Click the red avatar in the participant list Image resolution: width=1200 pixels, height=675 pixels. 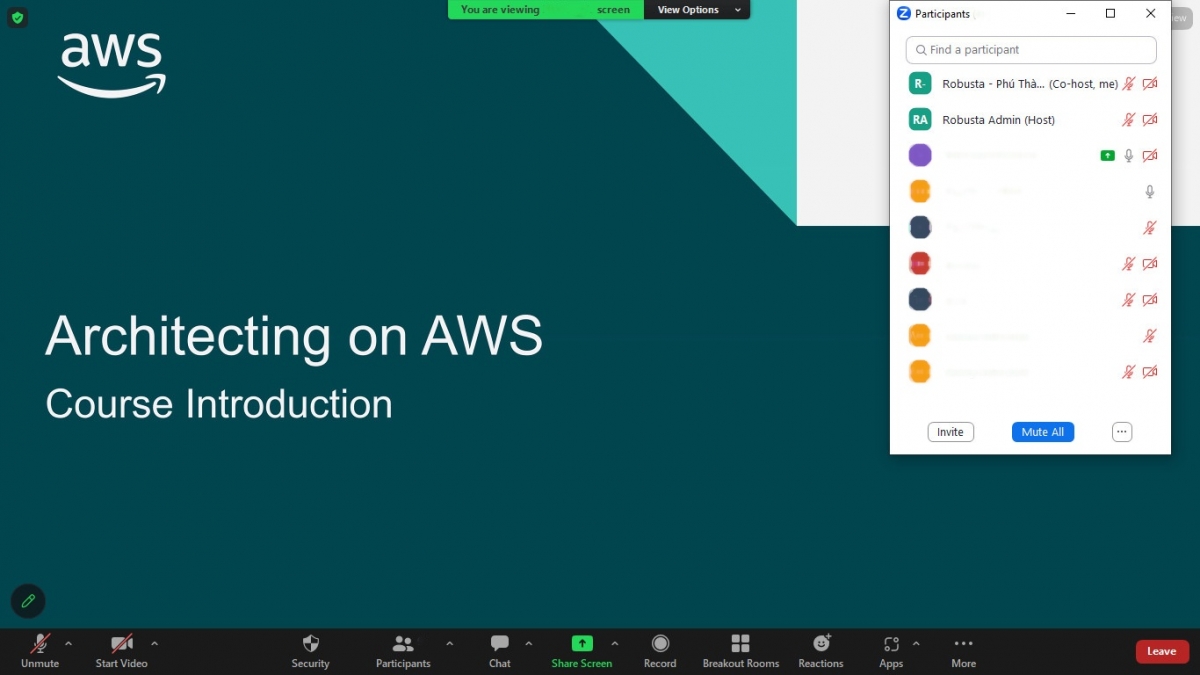(x=920, y=263)
